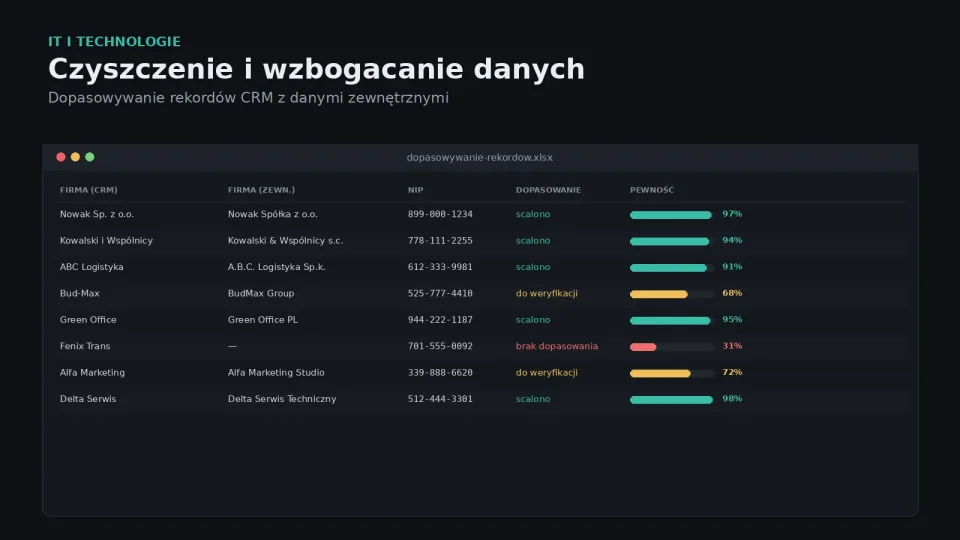Click NIP 525-777-4410
The width and height of the screenshot is (960, 540).
(440, 293)
